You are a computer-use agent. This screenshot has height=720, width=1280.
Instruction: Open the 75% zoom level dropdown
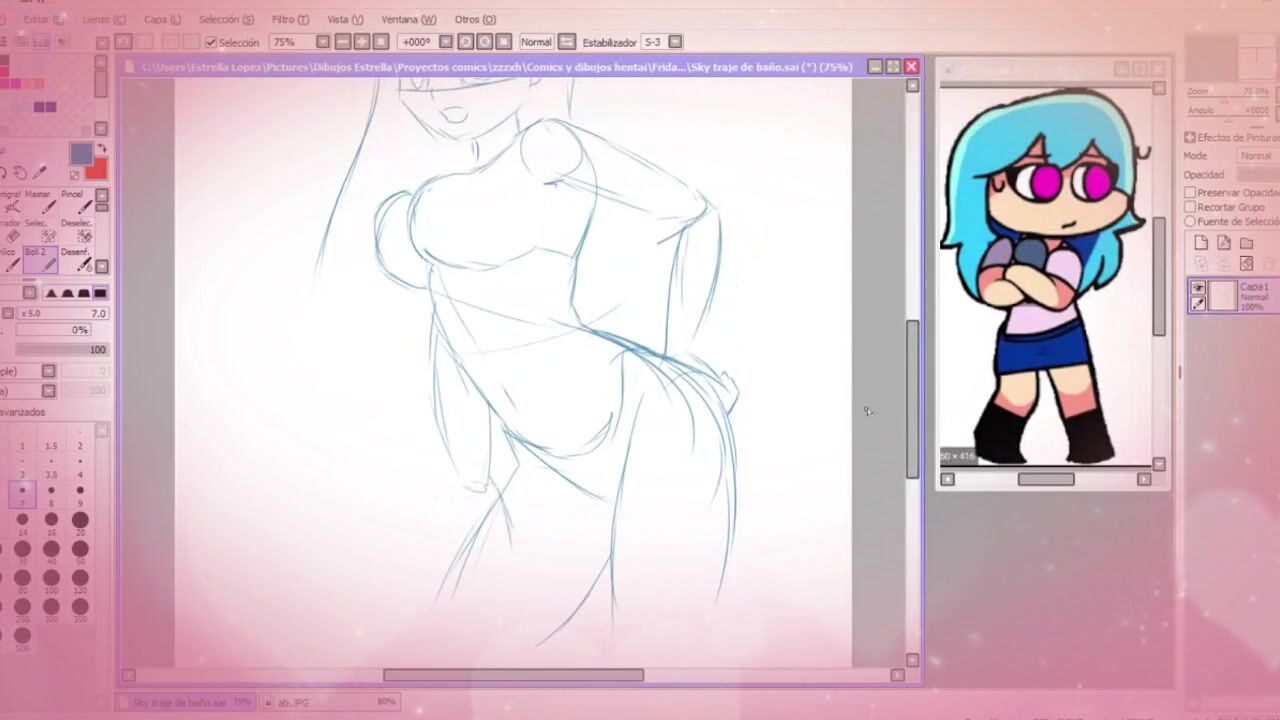[x=322, y=42]
